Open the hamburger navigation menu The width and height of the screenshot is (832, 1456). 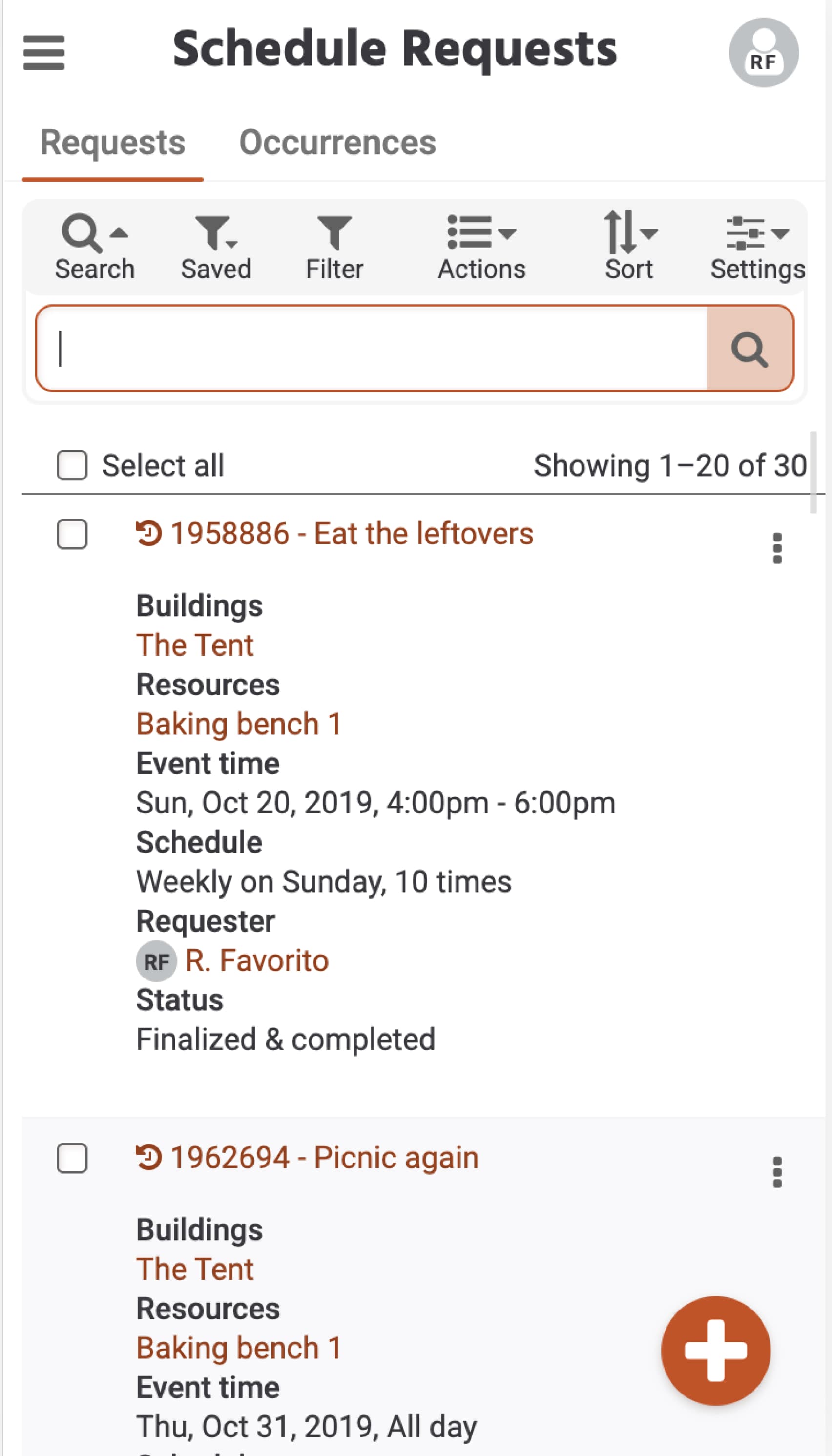coord(43,53)
